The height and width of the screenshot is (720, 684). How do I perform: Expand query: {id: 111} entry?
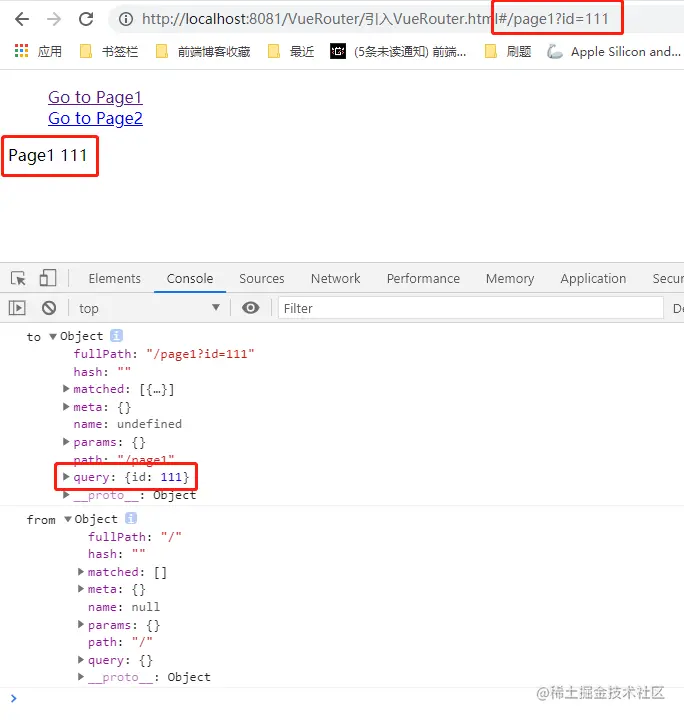click(x=66, y=477)
